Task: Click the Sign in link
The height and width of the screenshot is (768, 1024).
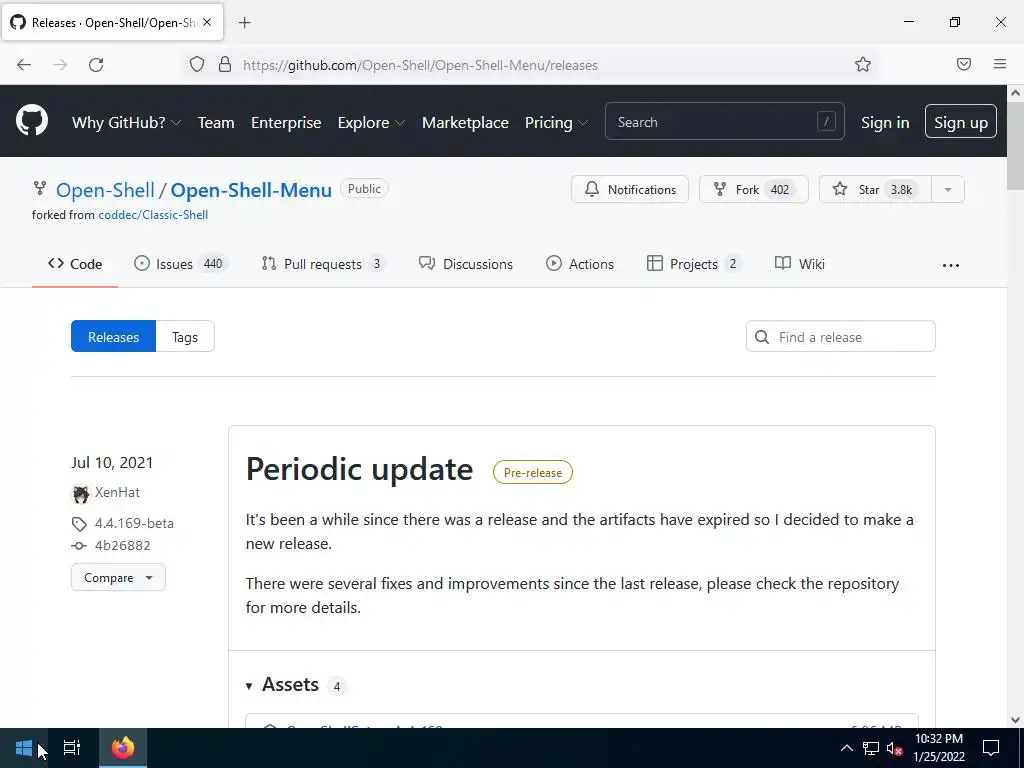Action: point(885,122)
